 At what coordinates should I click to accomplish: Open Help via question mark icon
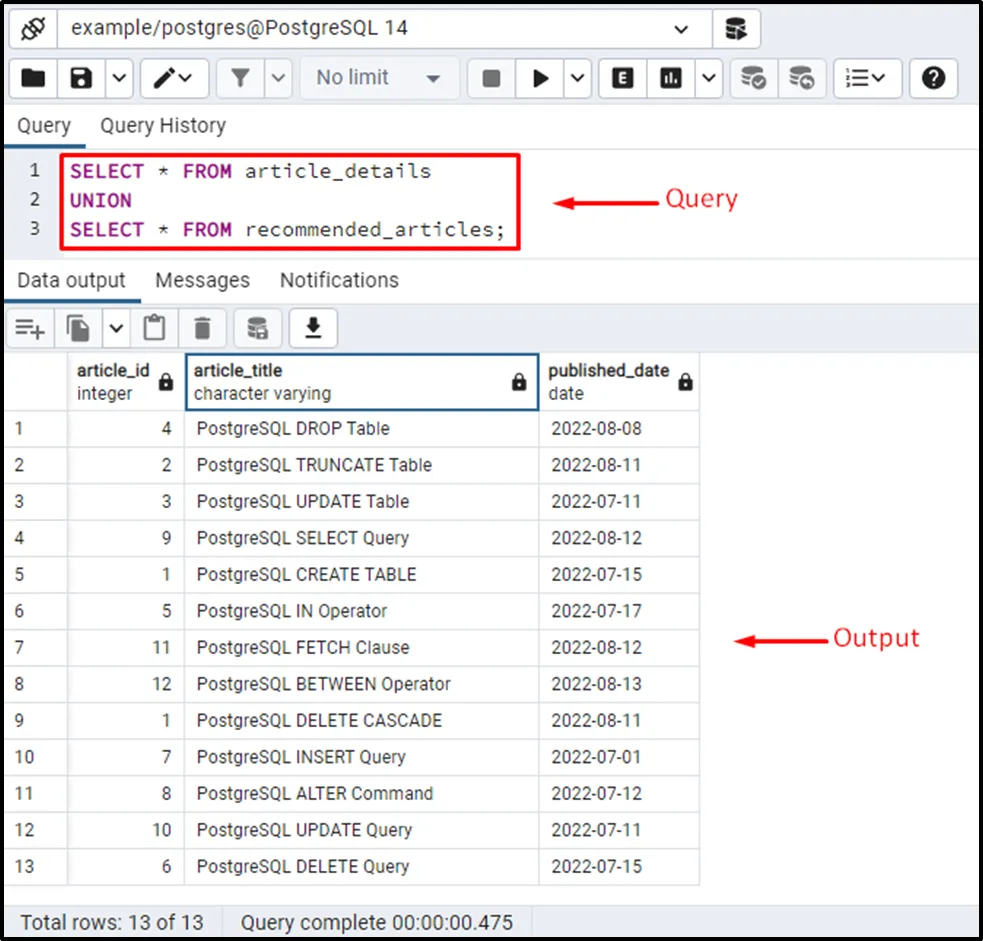(x=933, y=78)
